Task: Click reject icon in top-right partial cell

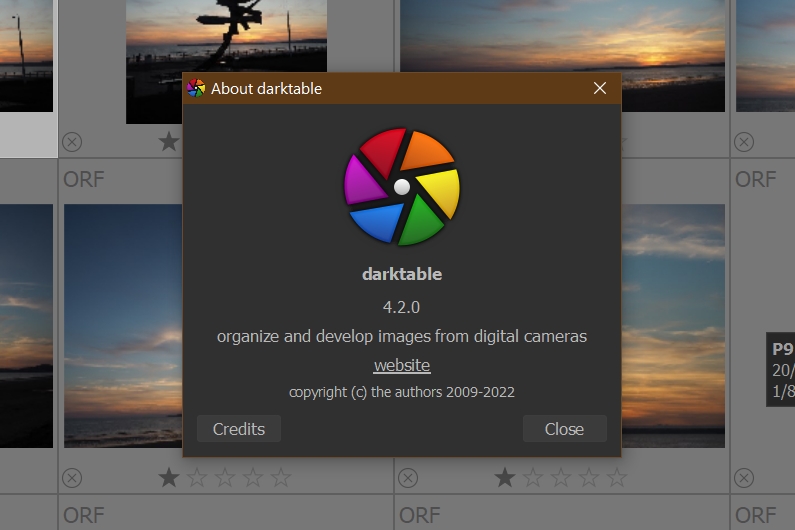Action: coord(744,142)
